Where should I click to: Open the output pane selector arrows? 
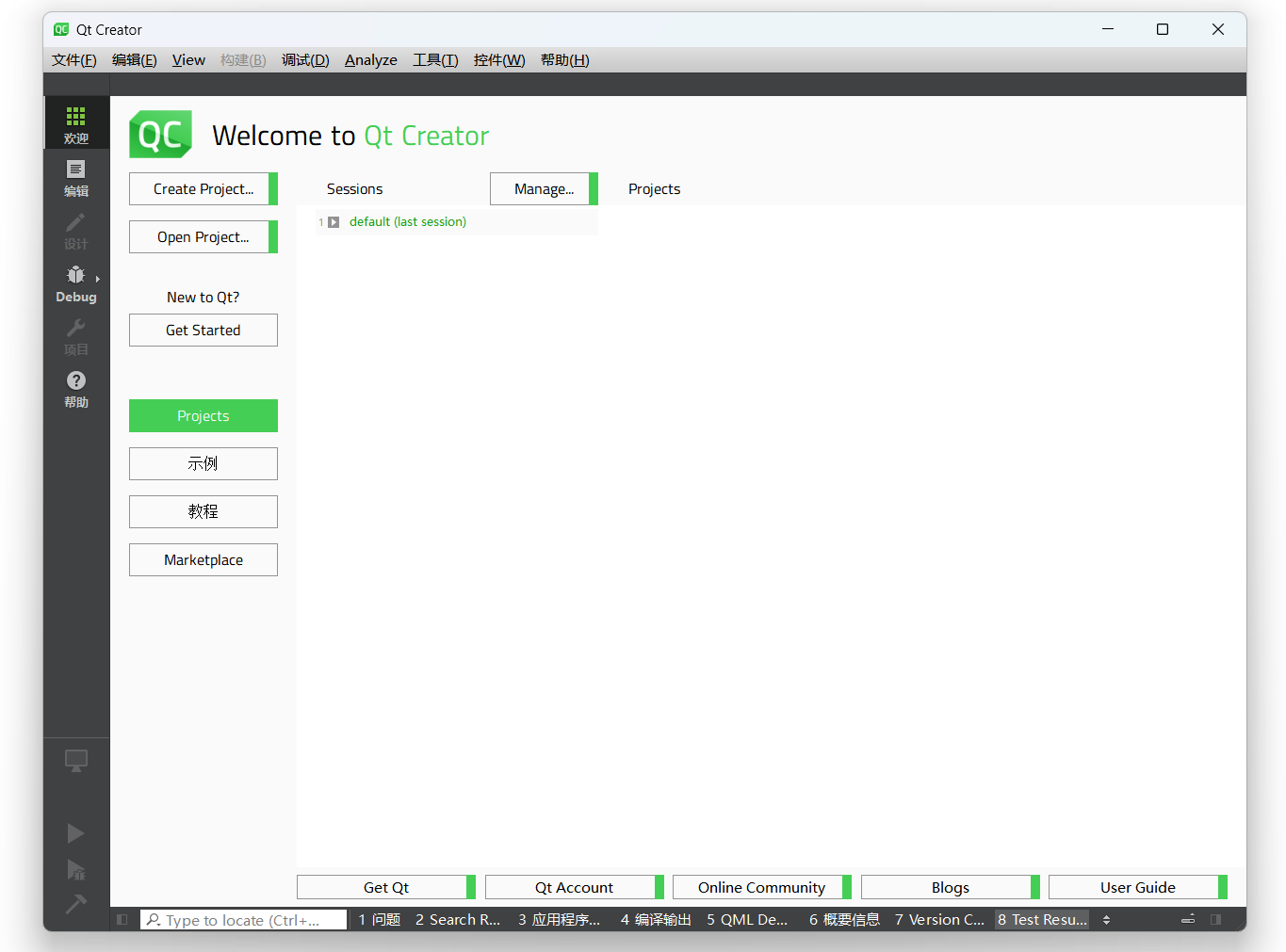pos(1106,920)
